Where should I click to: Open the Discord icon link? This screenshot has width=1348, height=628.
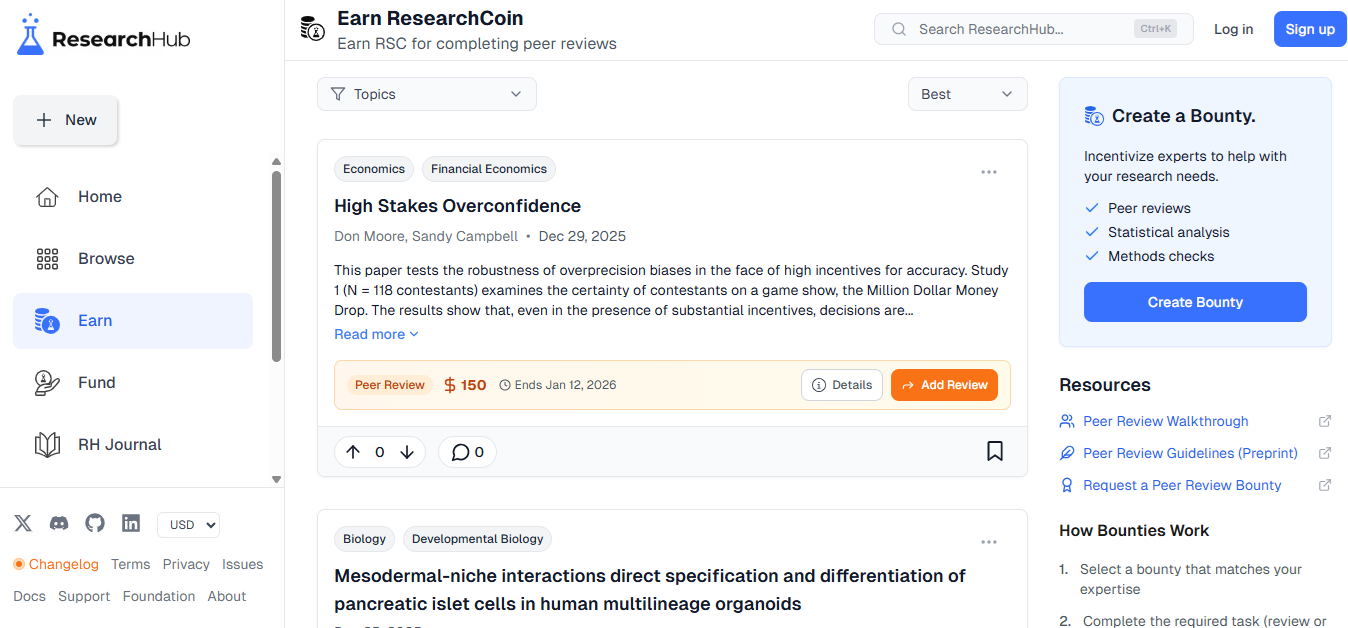tap(59, 523)
